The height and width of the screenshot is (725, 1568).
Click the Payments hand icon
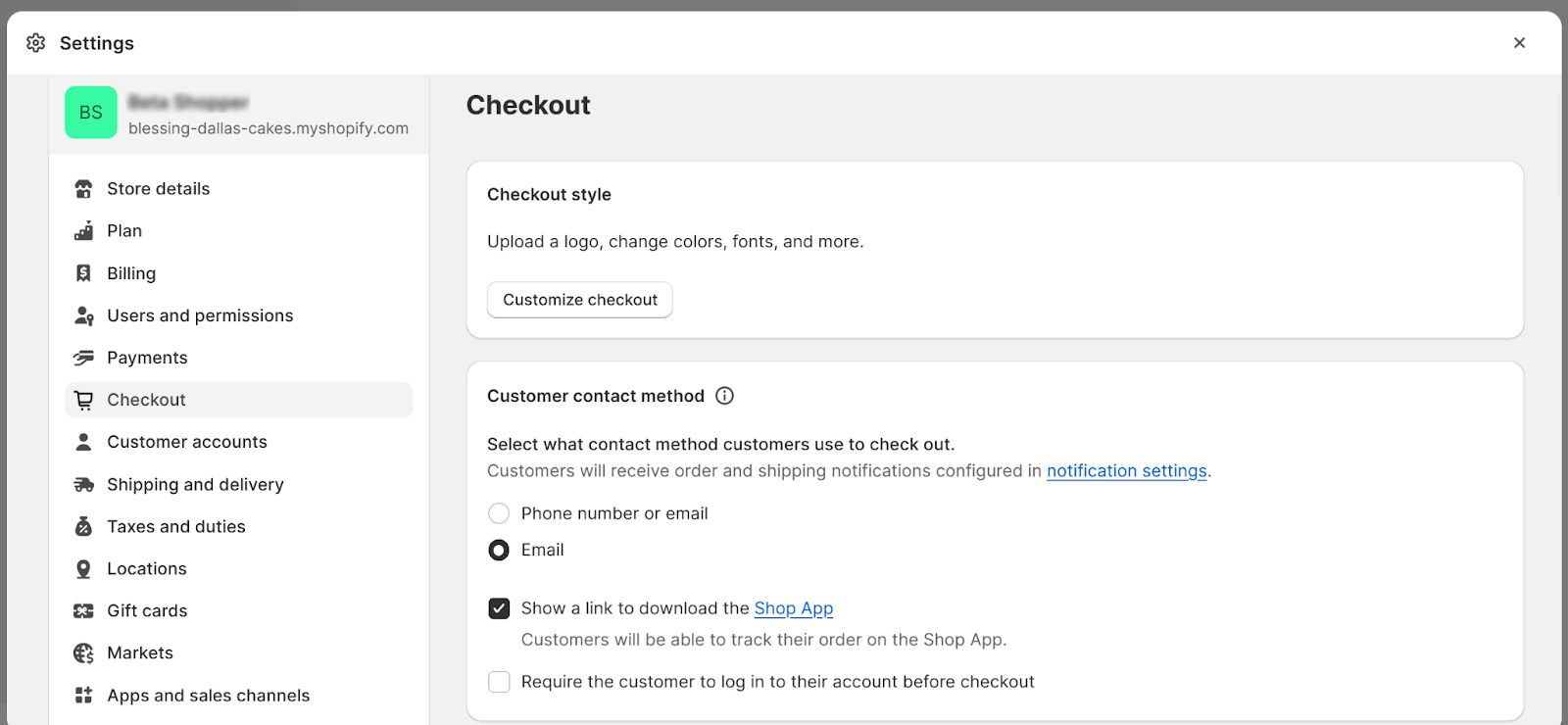pyautogui.click(x=84, y=358)
